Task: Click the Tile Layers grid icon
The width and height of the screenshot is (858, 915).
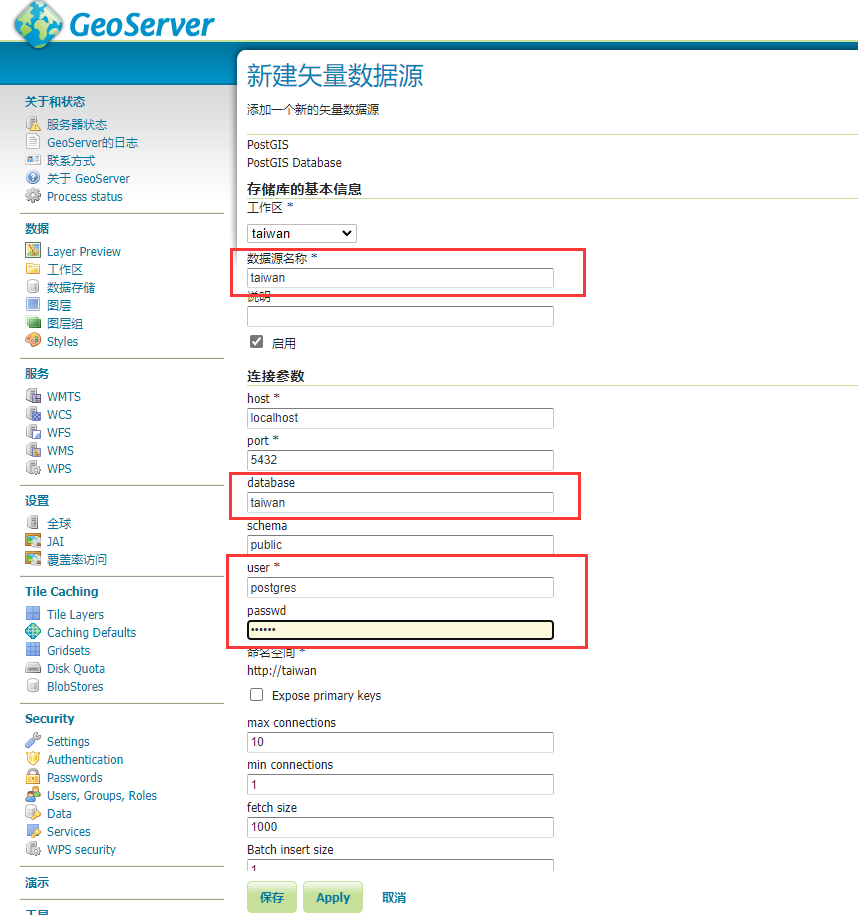Action: [x=33, y=613]
